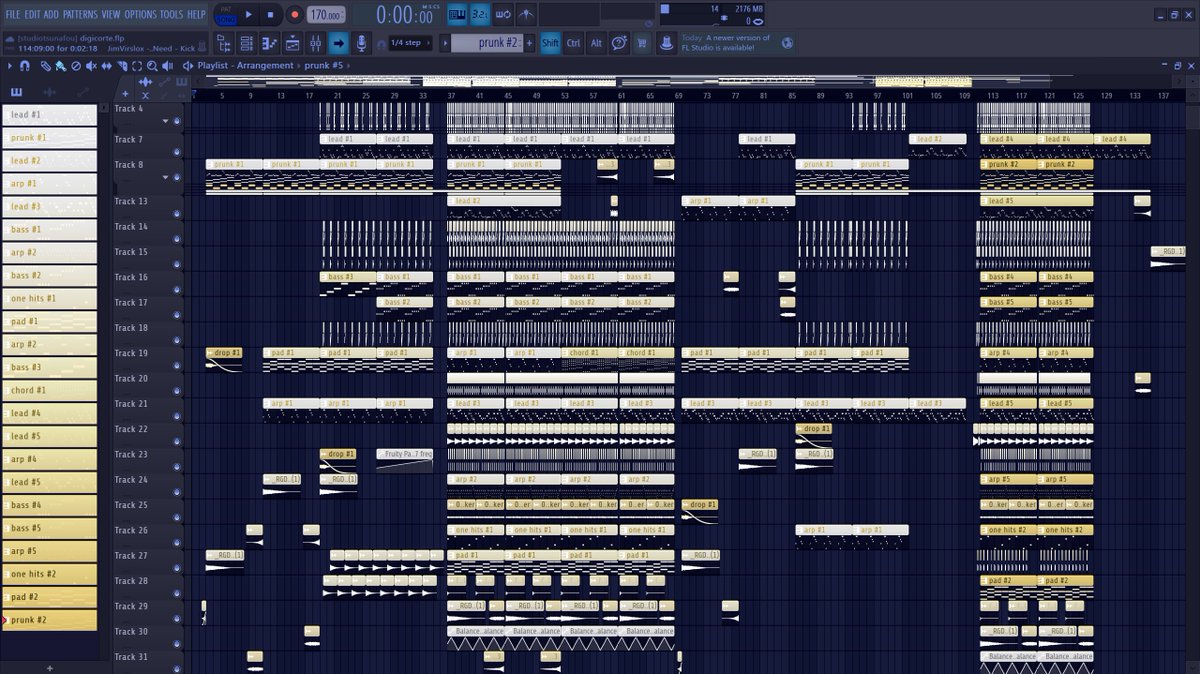Select the Draw pencil tool
The width and height of the screenshot is (1200, 674).
46,66
